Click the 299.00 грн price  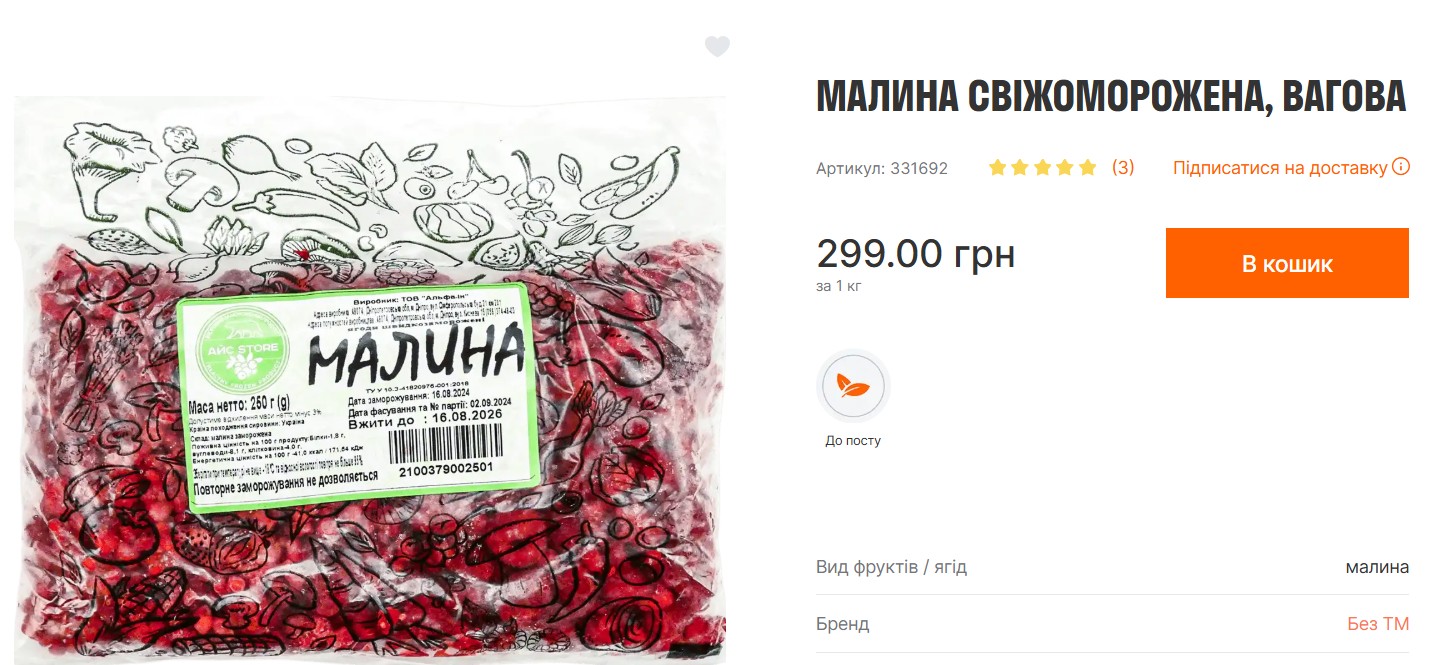tap(916, 254)
